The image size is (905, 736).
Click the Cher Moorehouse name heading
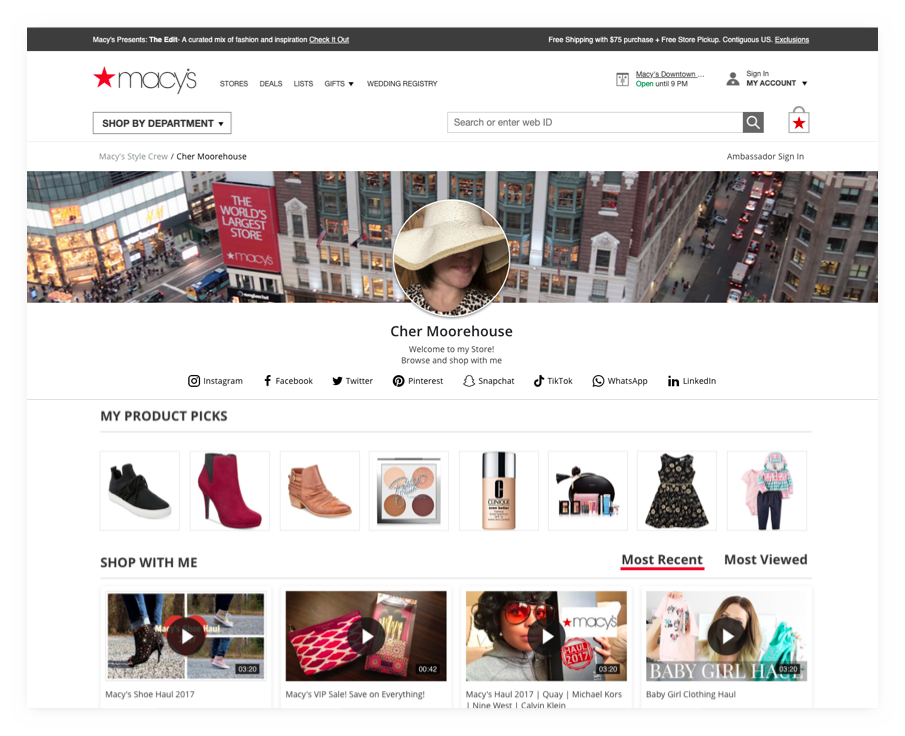[x=451, y=331]
